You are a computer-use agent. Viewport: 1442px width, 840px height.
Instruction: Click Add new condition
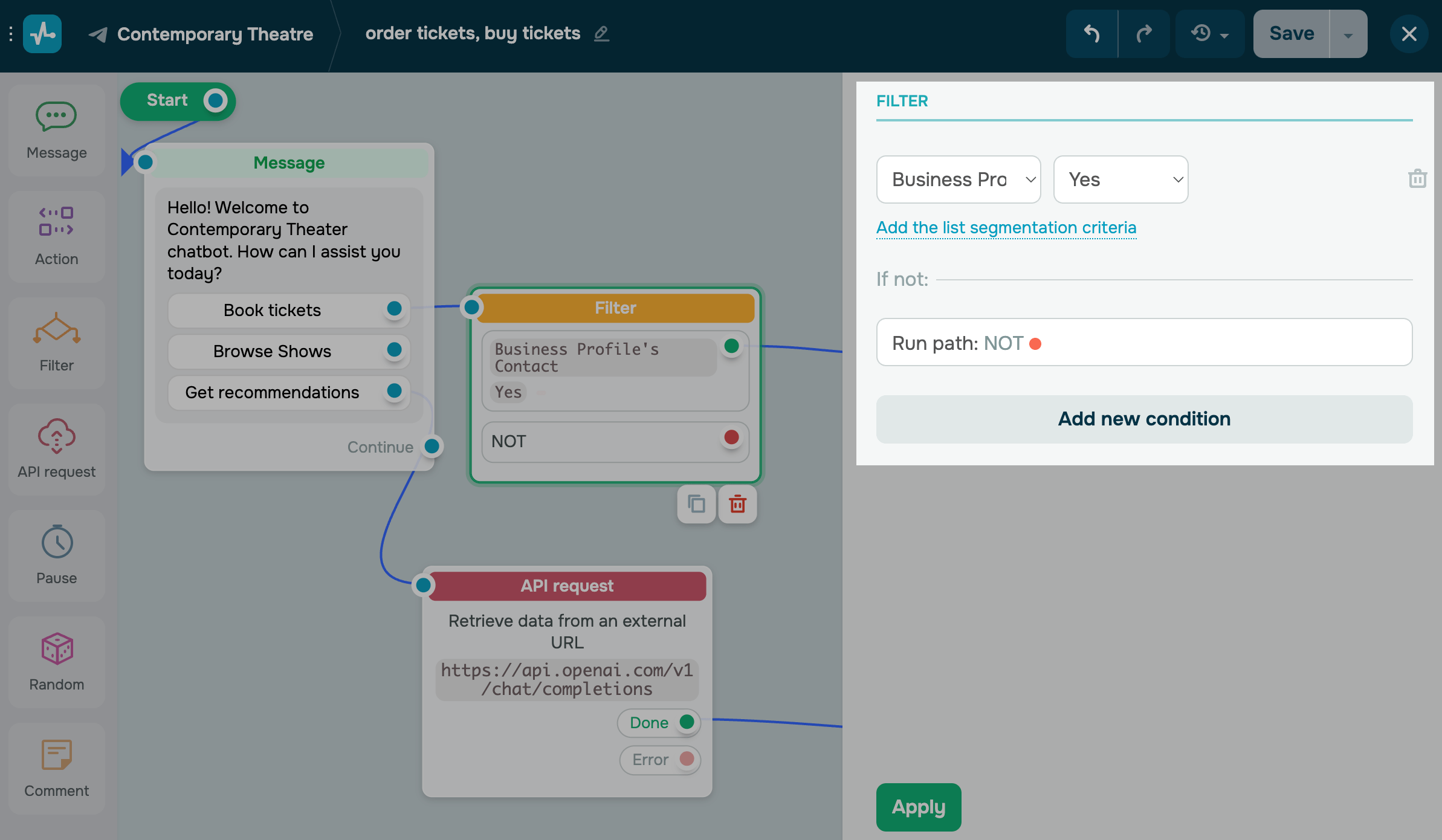[x=1143, y=419]
